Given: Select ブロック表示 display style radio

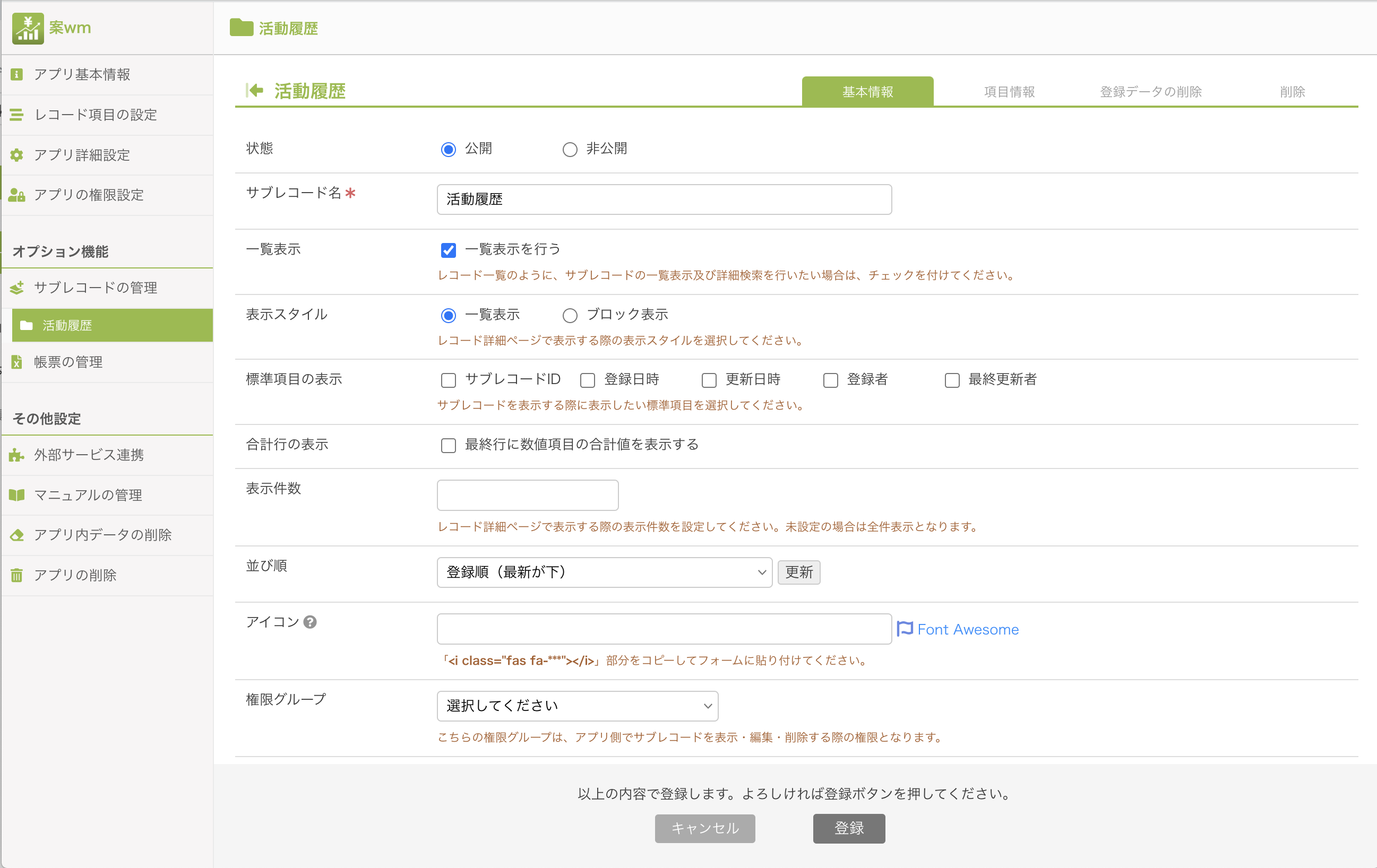Looking at the screenshot, I should coord(570,315).
